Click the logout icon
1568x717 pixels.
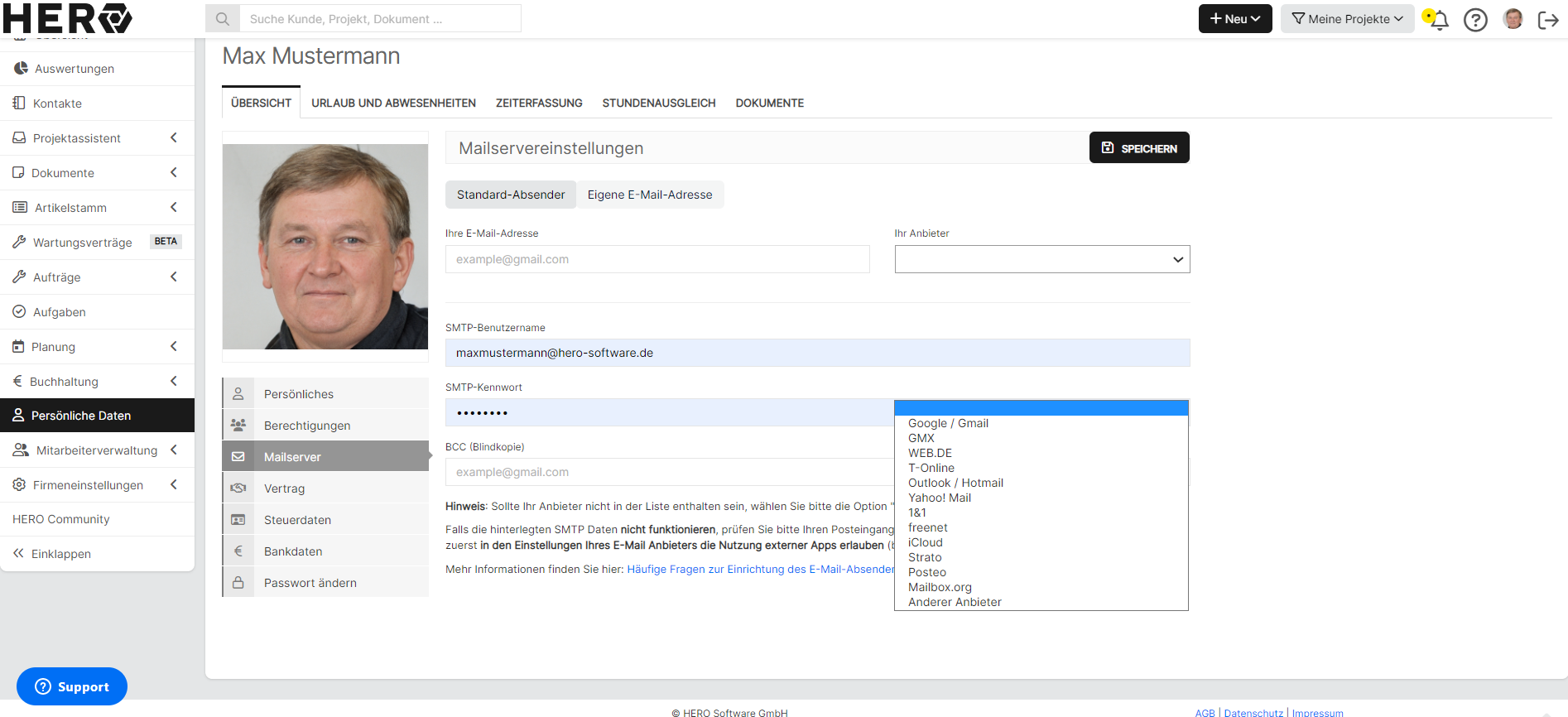click(x=1548, y=20)
